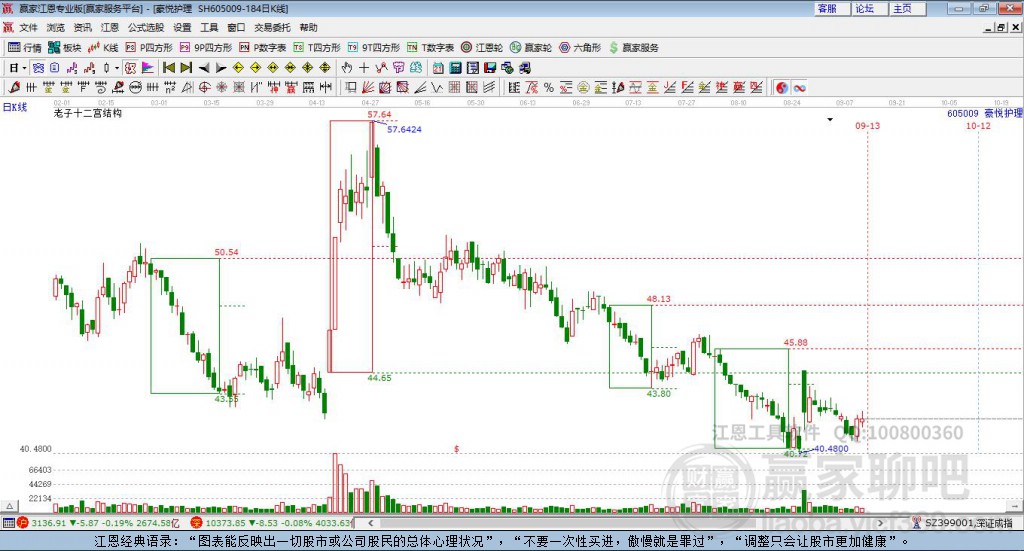Open the T数字表 time table
Viewport: 1024px width, 551px height.
pos(430,48)
